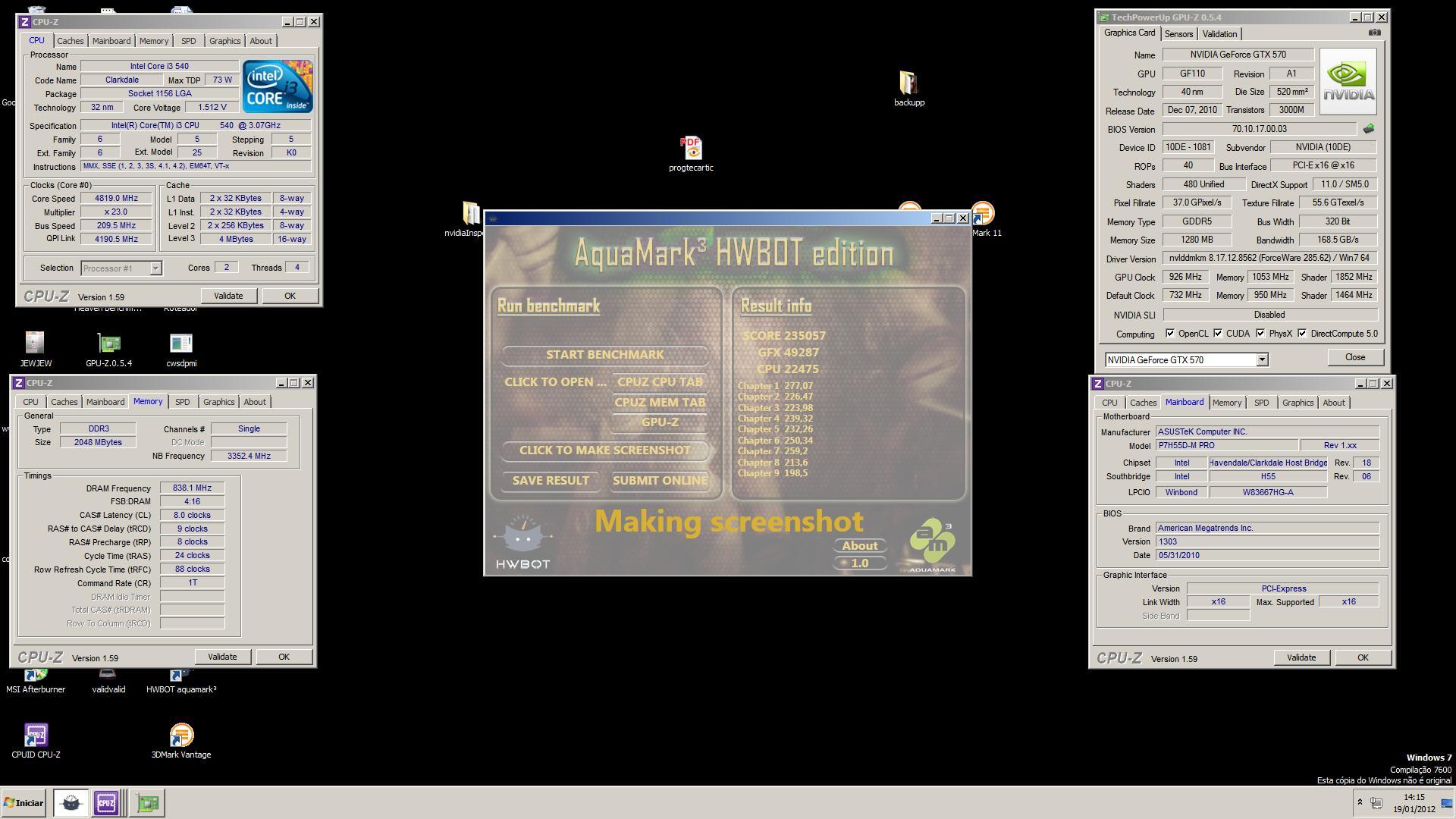This screenshot has width=1456, height=819.
Task: Open the progtecartic PDF desktop icon
Action: 691,154
